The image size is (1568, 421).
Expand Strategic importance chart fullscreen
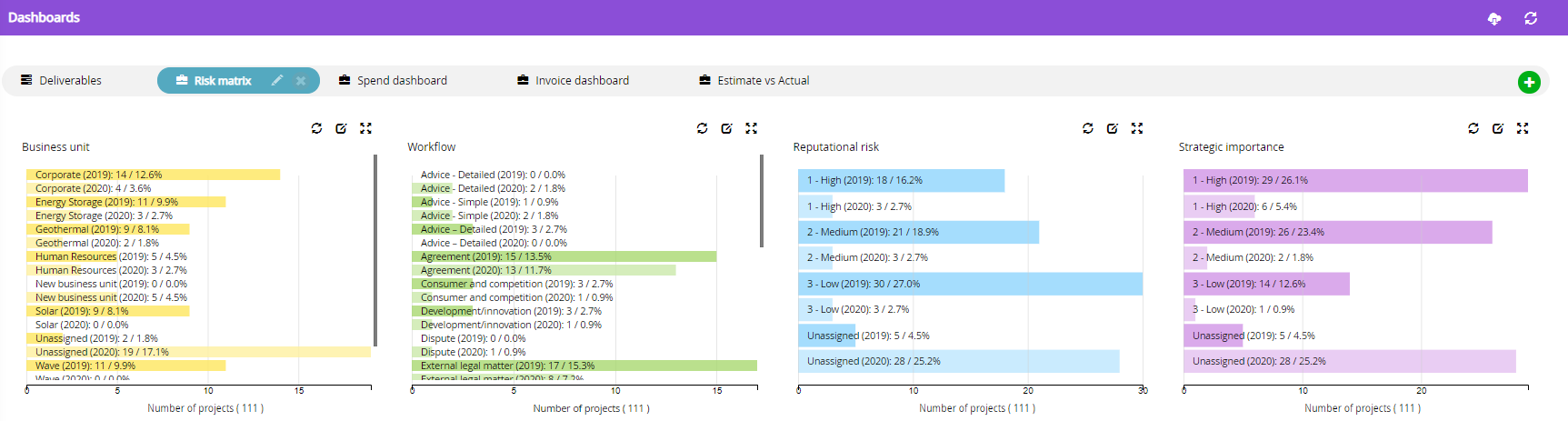click(x=1523, y=128)
